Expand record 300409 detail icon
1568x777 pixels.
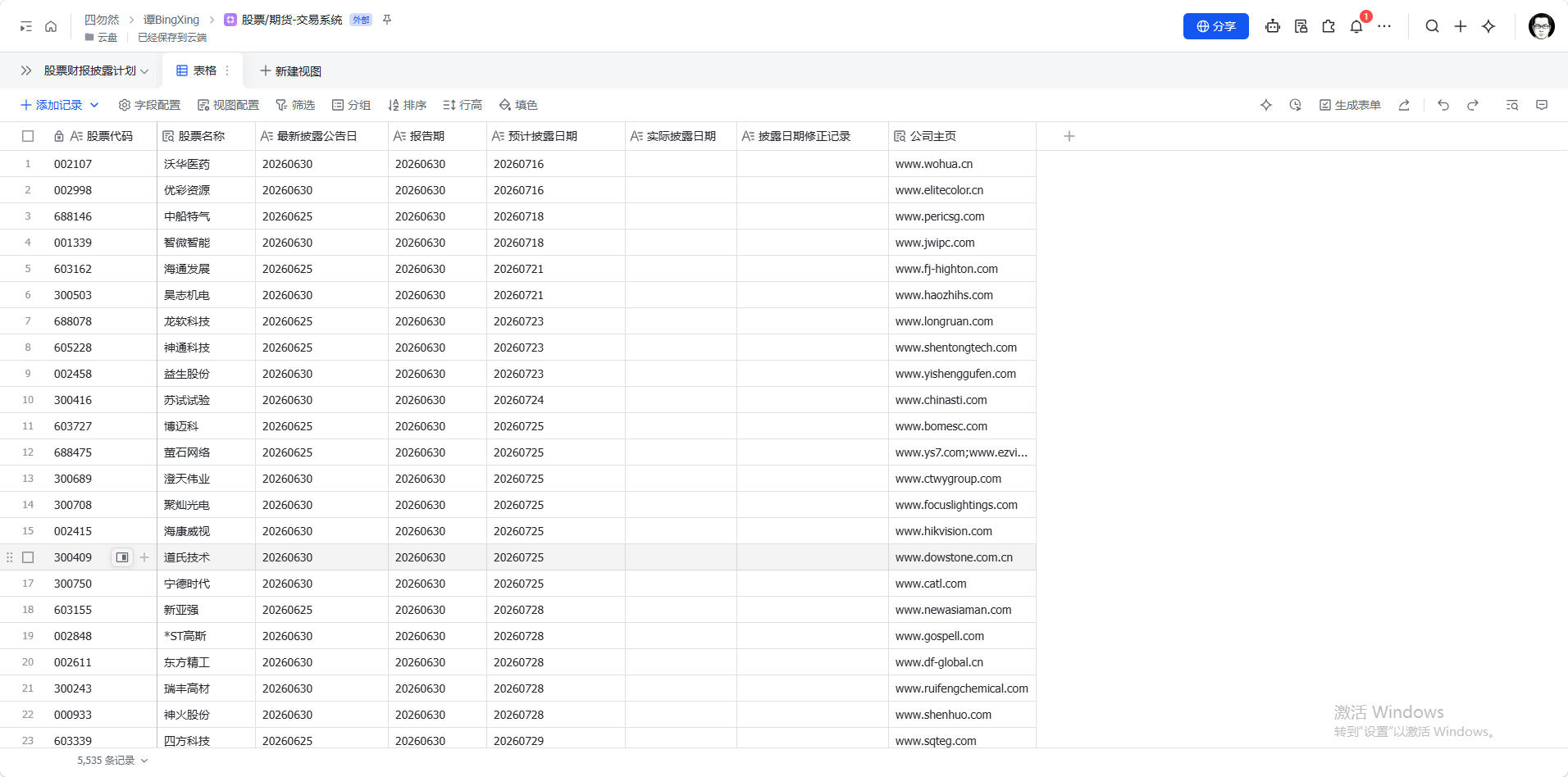tap(122, 557)
